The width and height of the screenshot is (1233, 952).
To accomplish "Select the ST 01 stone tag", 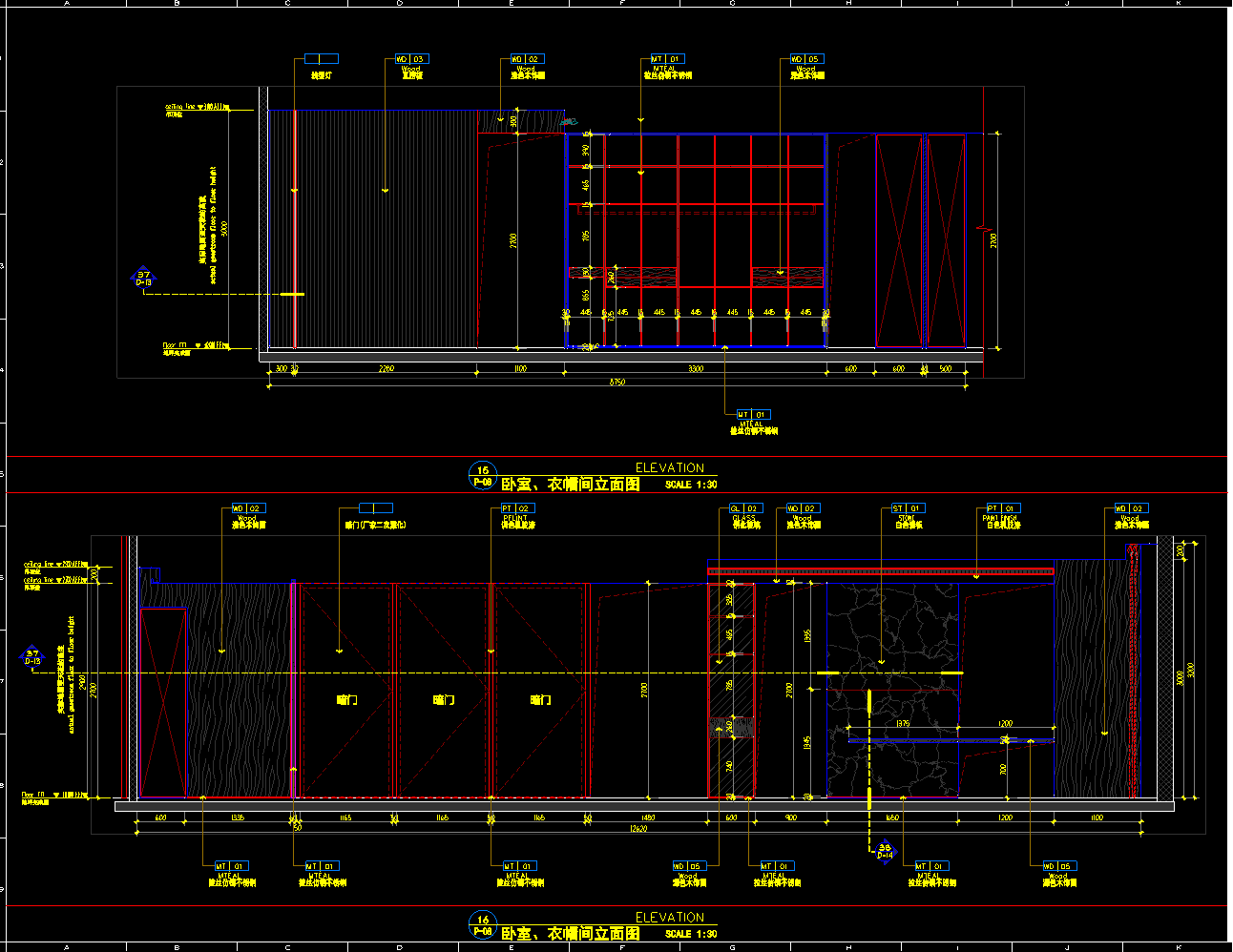I will pos(907,508).
